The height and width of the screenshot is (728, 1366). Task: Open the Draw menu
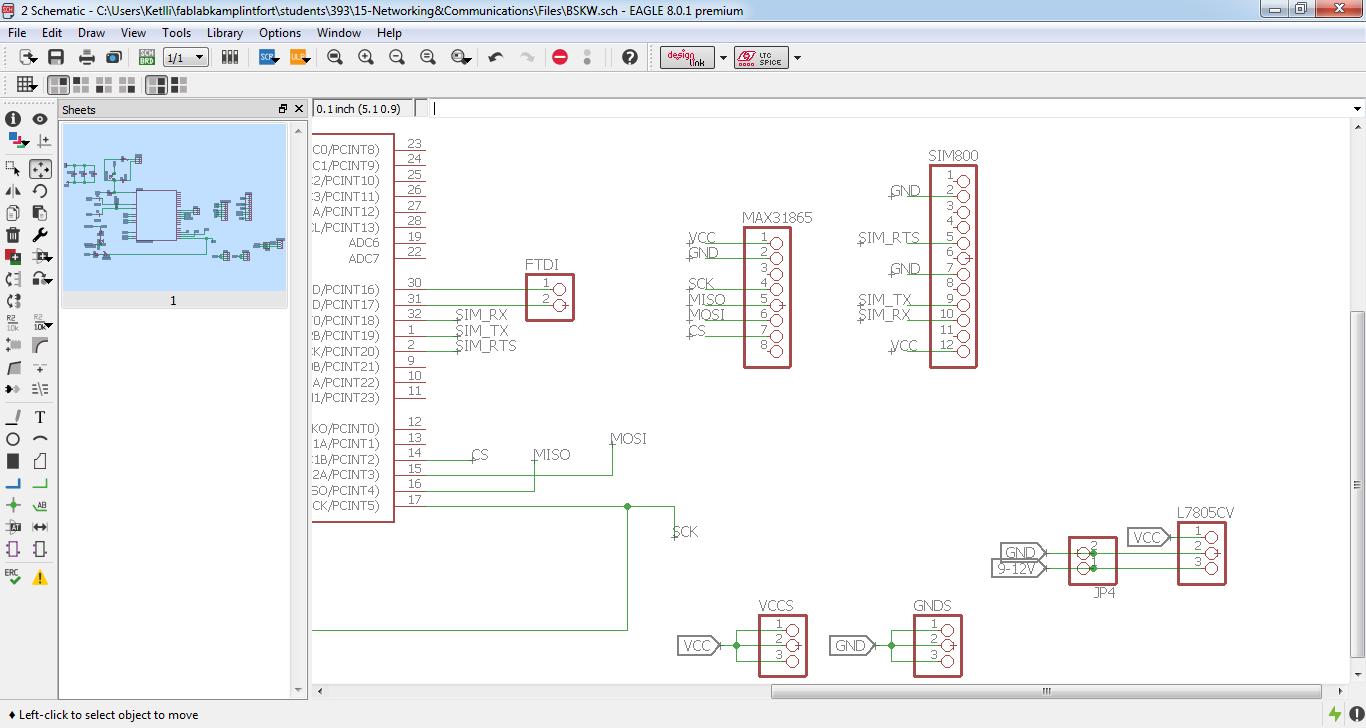[91, 33]
